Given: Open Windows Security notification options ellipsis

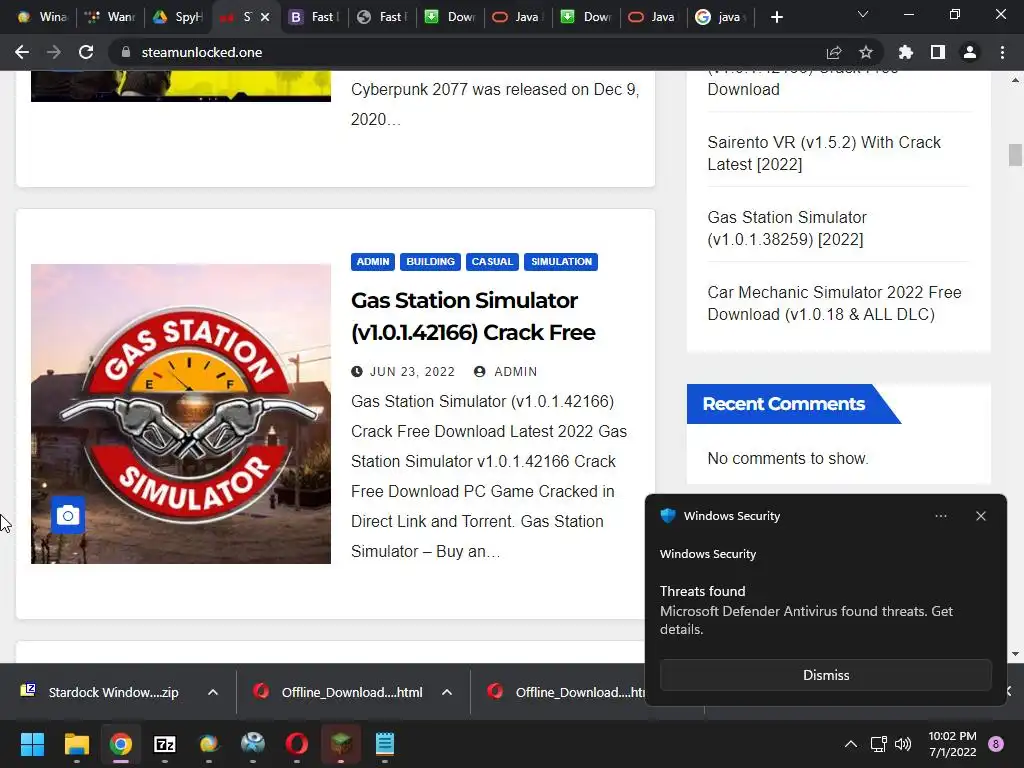Looking at the screenshot, I should click(x=941, y=516).
